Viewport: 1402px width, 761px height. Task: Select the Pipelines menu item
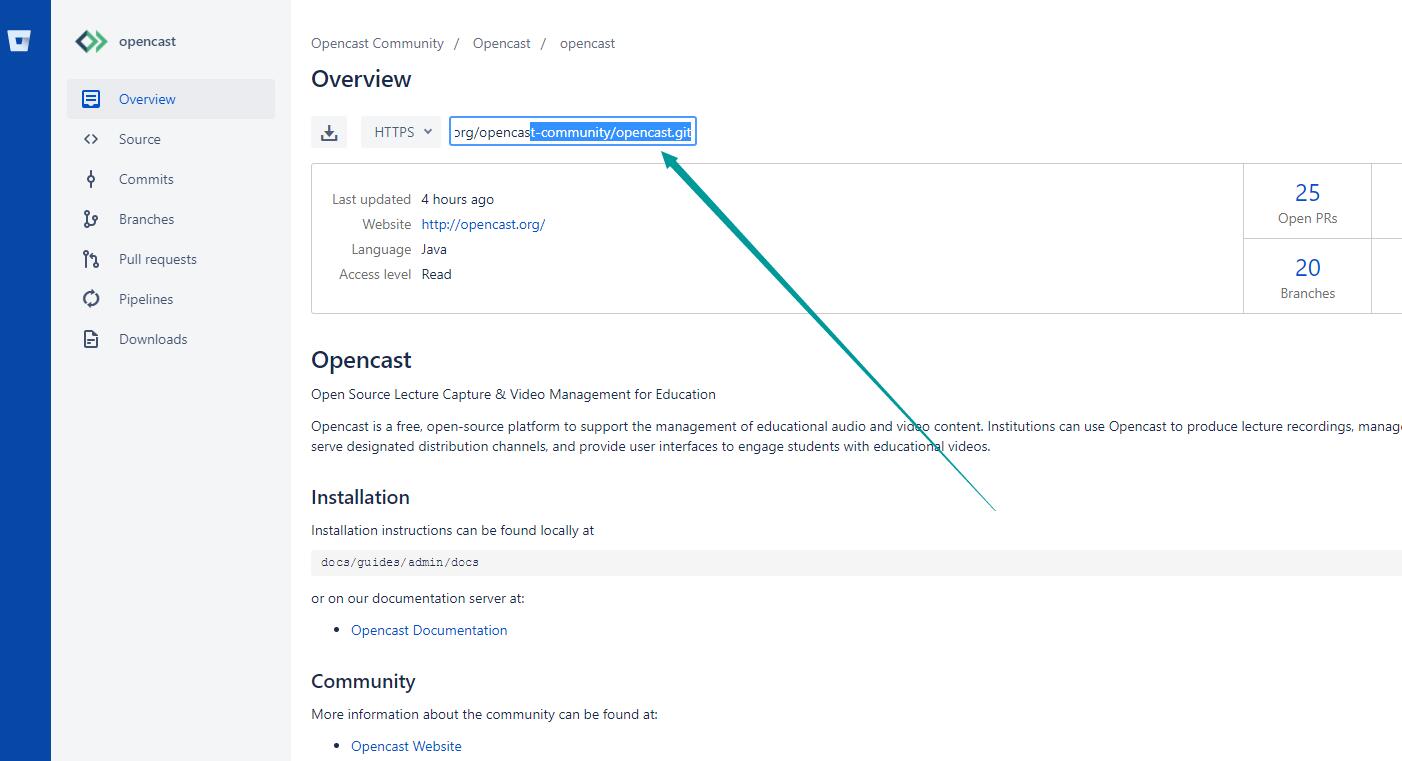pos(171,299)
